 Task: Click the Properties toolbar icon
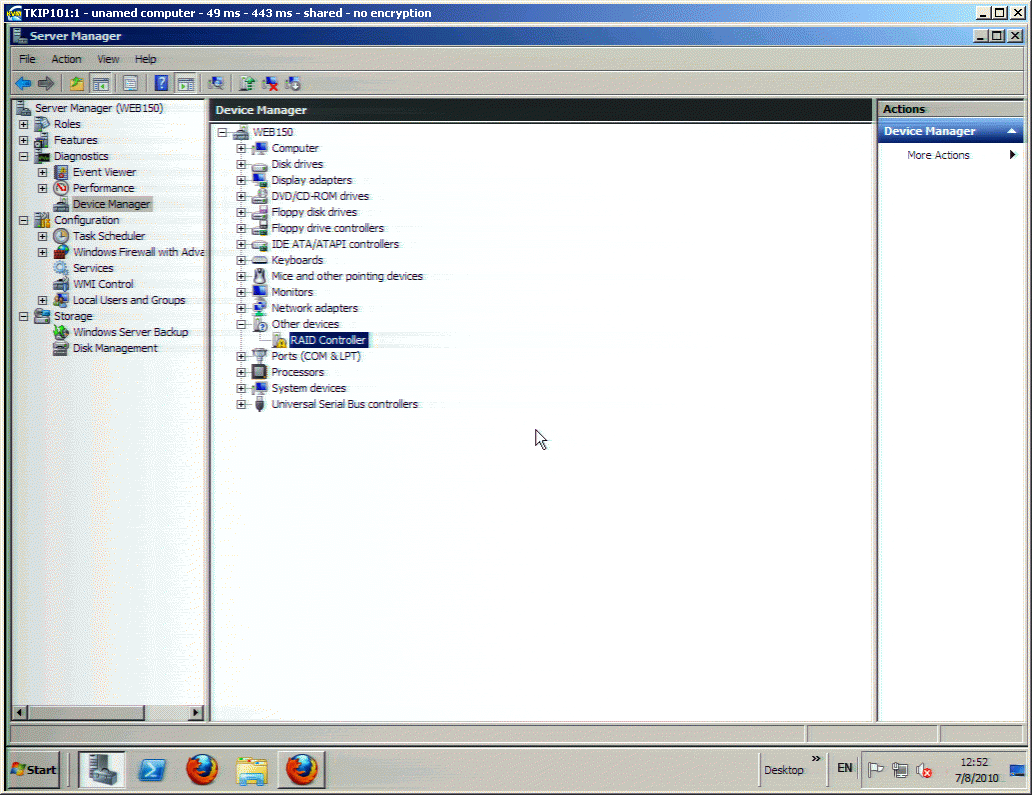(x=130, y=84)
